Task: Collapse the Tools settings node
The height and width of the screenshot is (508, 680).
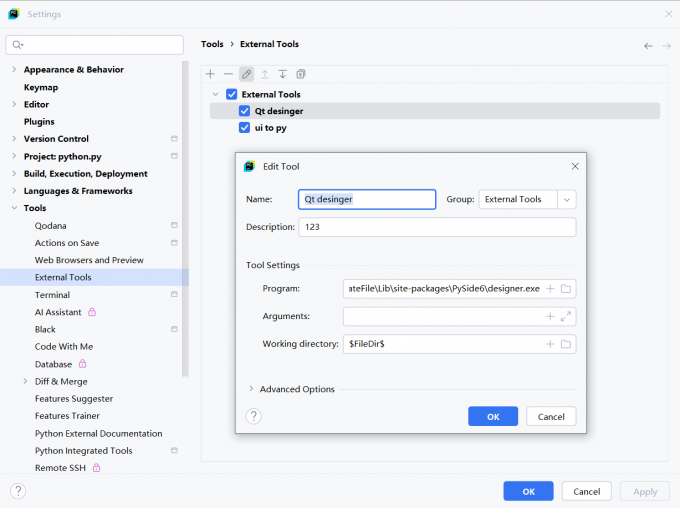Action: click(x=14, y=208)
